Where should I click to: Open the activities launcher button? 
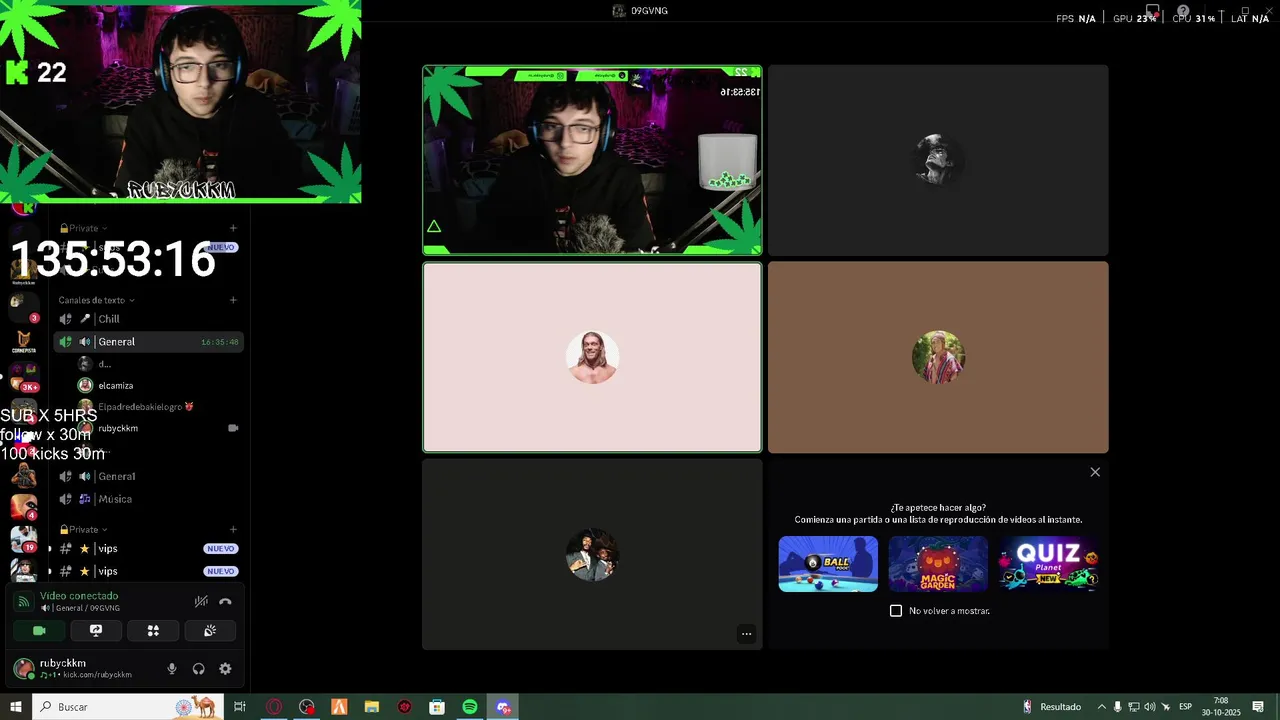[153, 631]
